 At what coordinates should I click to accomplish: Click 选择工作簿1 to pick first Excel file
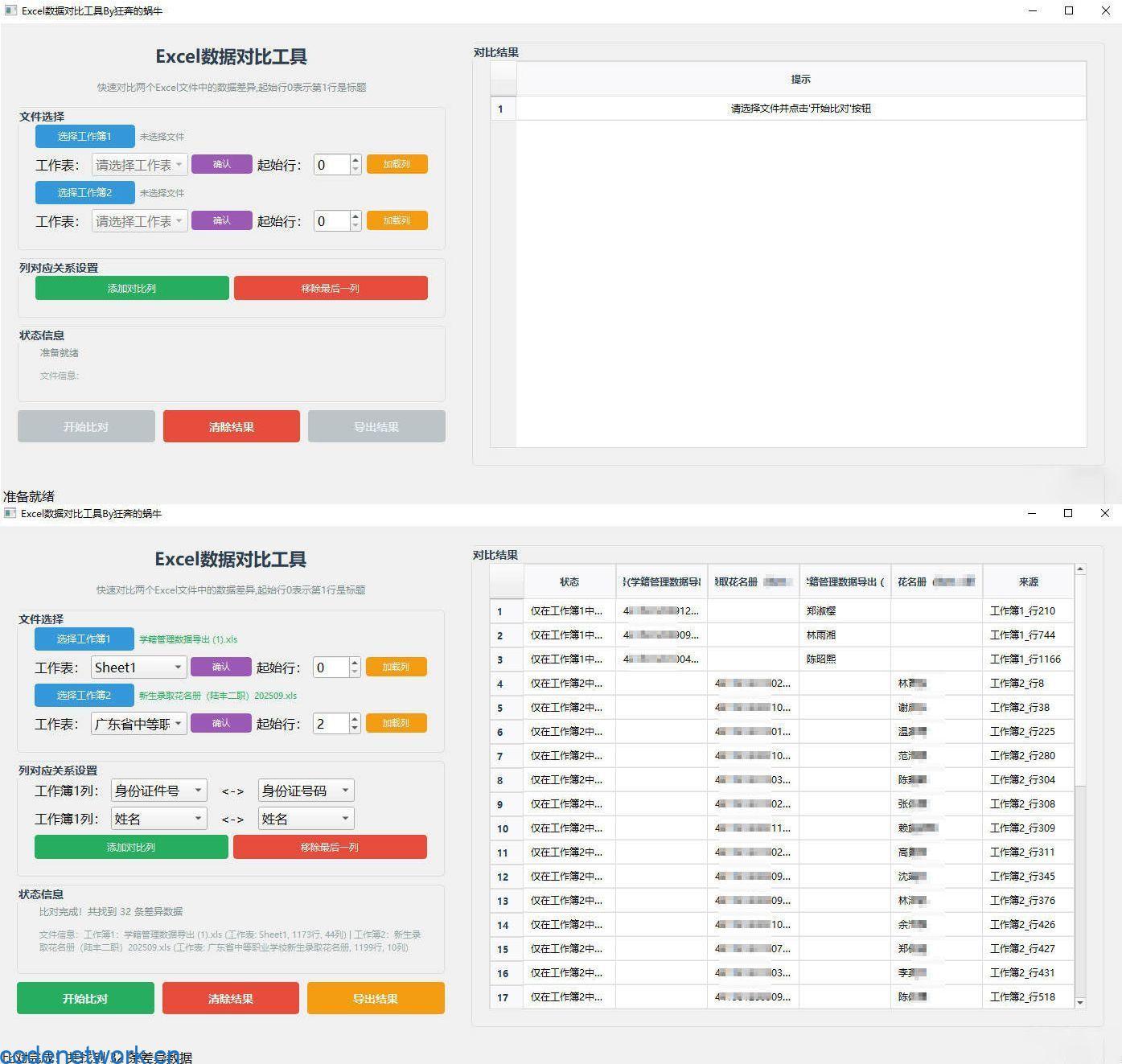pyautogui.click(x=84, y=639)
